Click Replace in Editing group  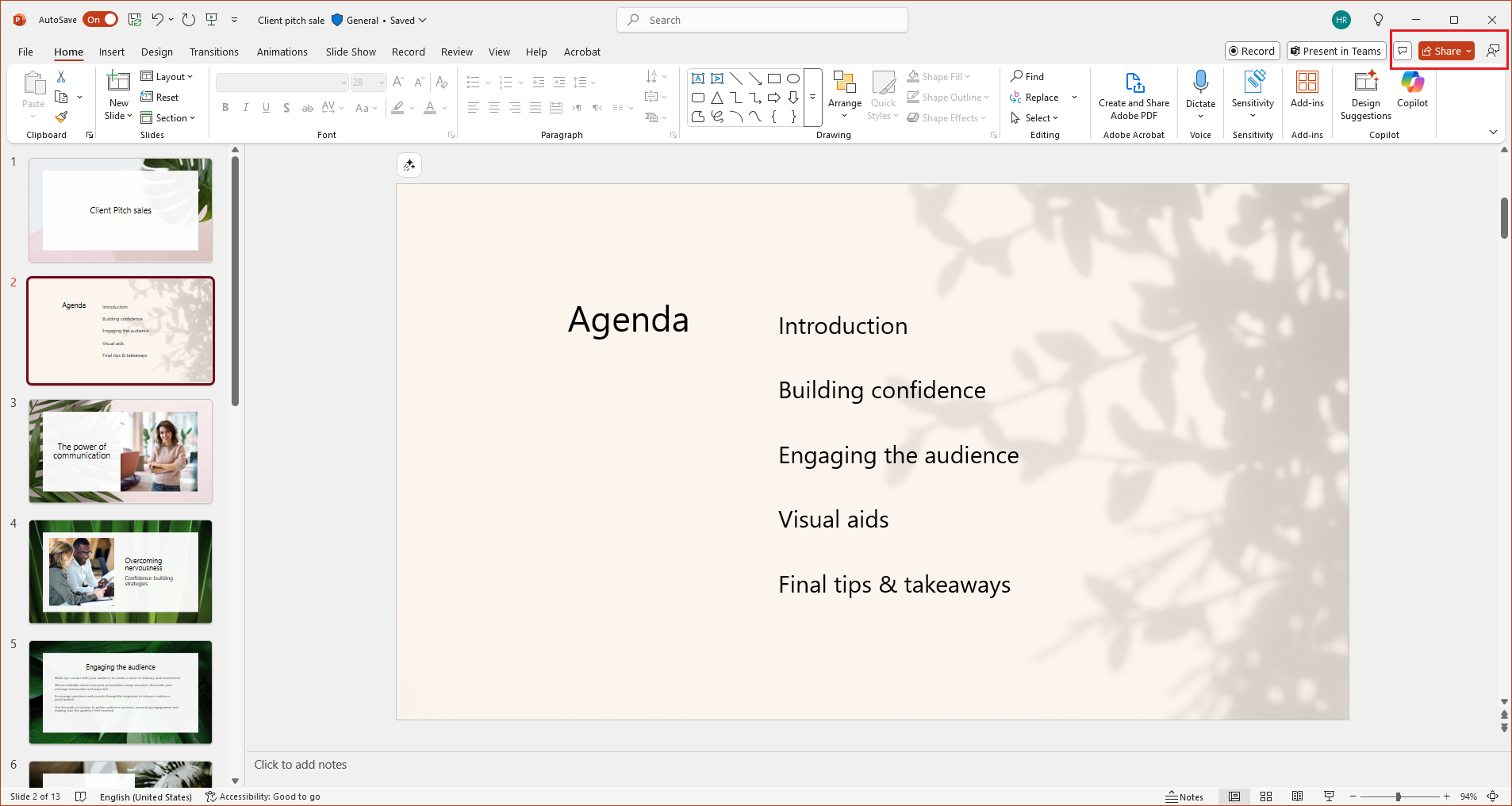pos(1034,97)
